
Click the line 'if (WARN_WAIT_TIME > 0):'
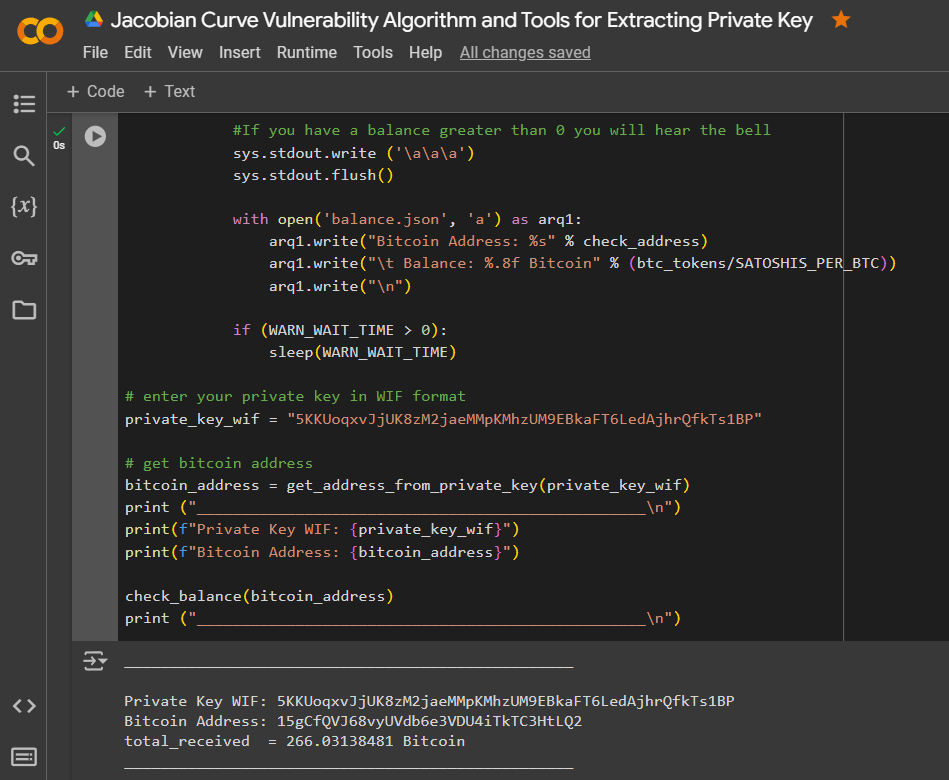click(340, 330)
